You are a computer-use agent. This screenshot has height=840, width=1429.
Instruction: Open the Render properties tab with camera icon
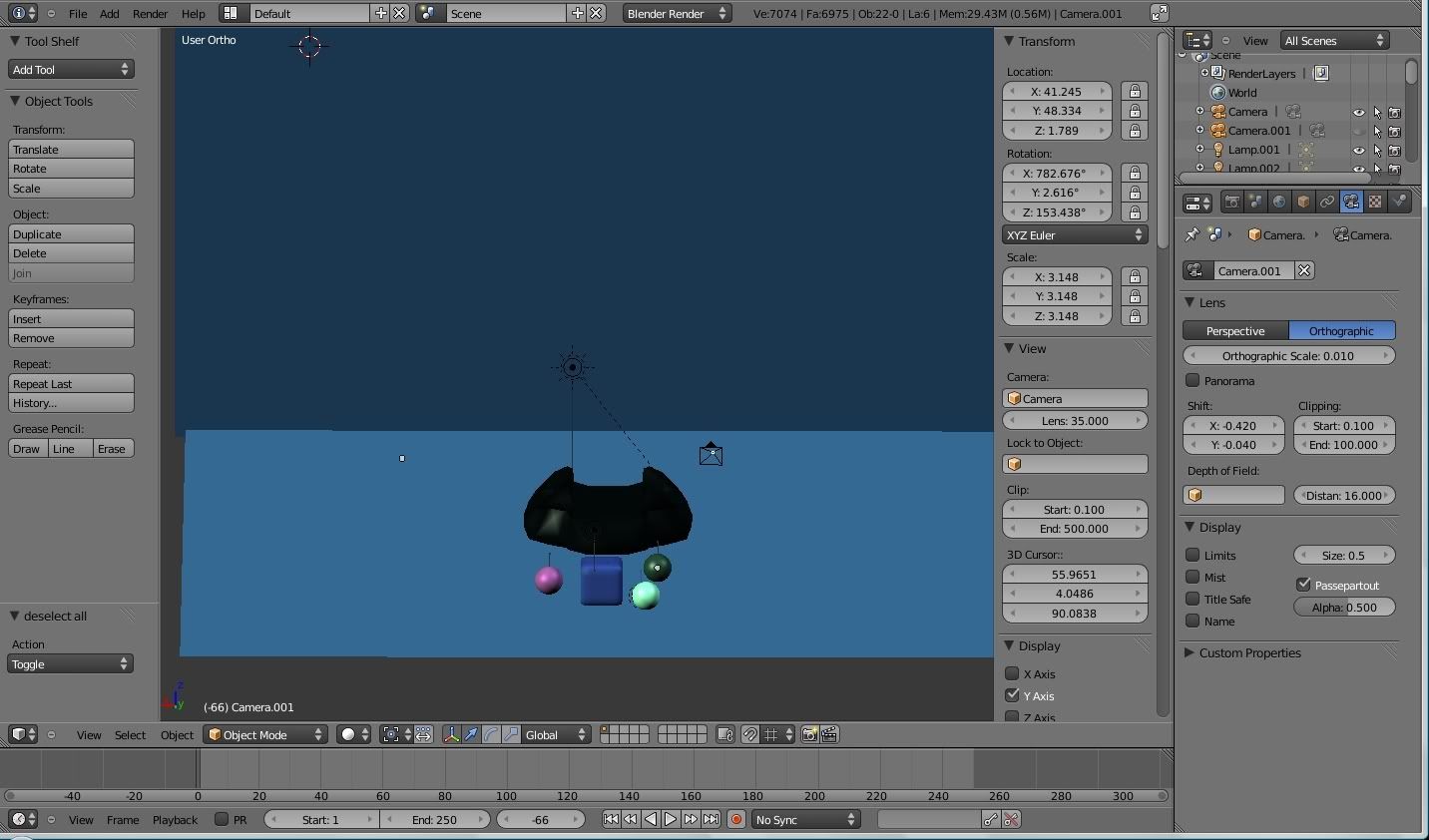(x=1231, y=202)
